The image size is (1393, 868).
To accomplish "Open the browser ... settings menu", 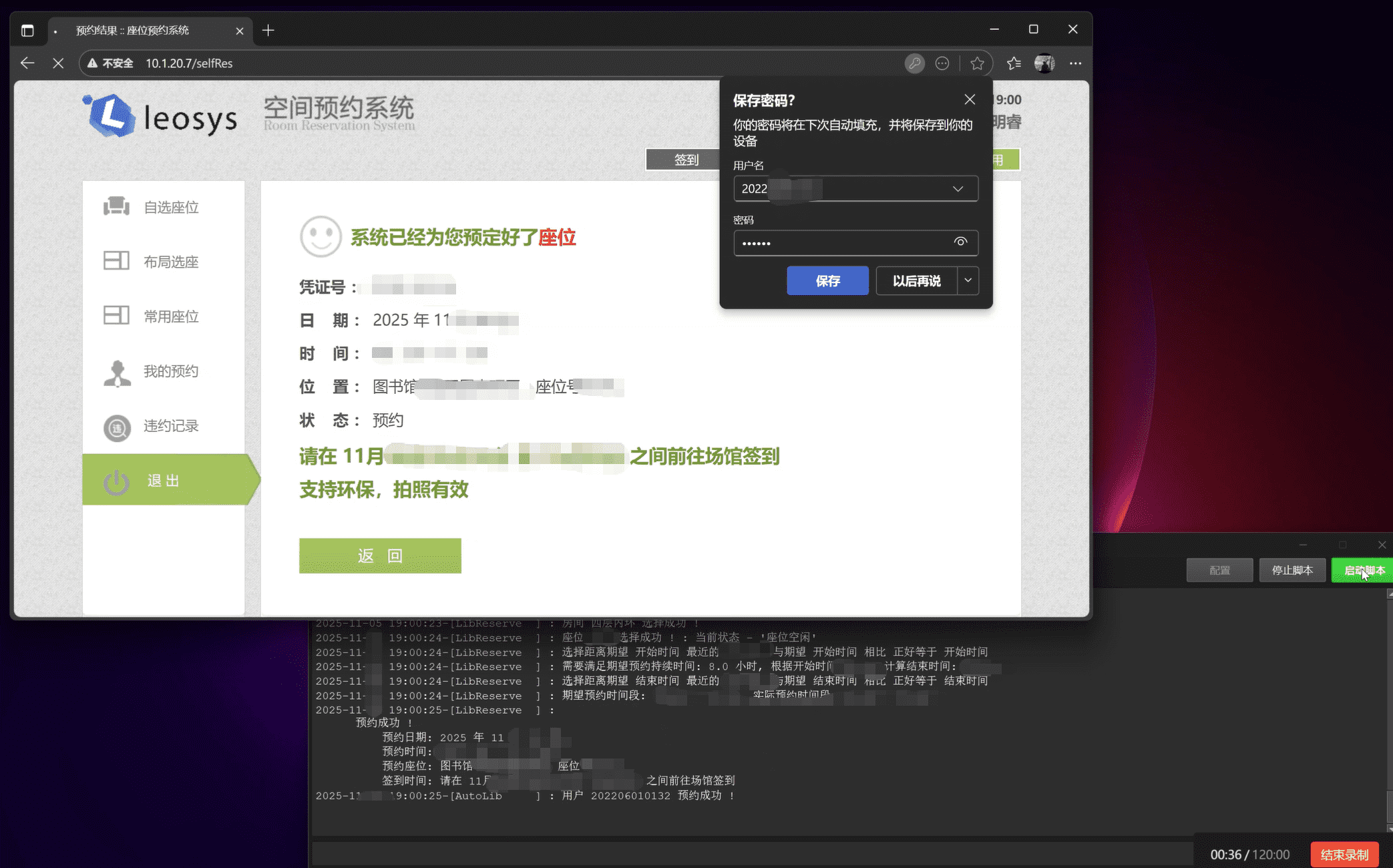I will click(1075, 63).
